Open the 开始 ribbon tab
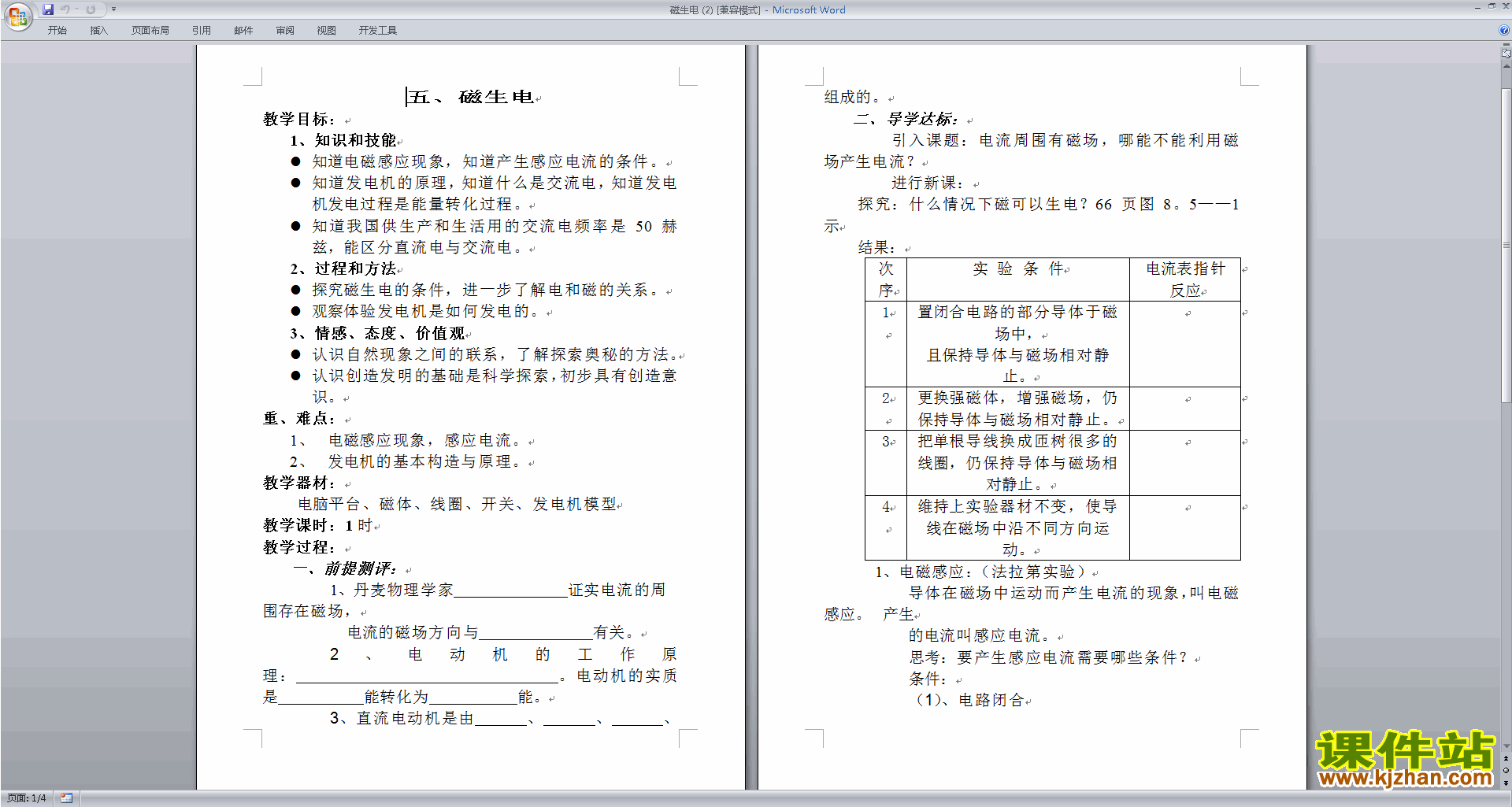The width and height of the screenshot is (1512, 807). point(57,30)
